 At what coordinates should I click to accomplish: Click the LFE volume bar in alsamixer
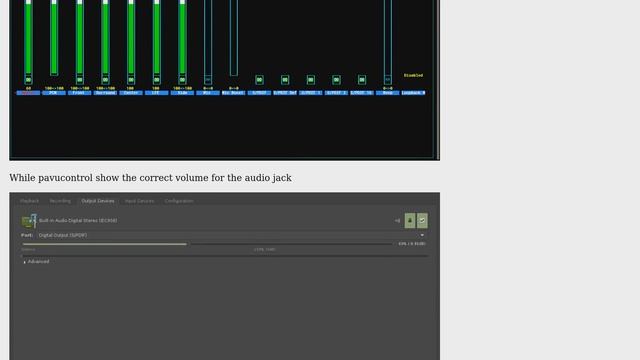[157, 38]
